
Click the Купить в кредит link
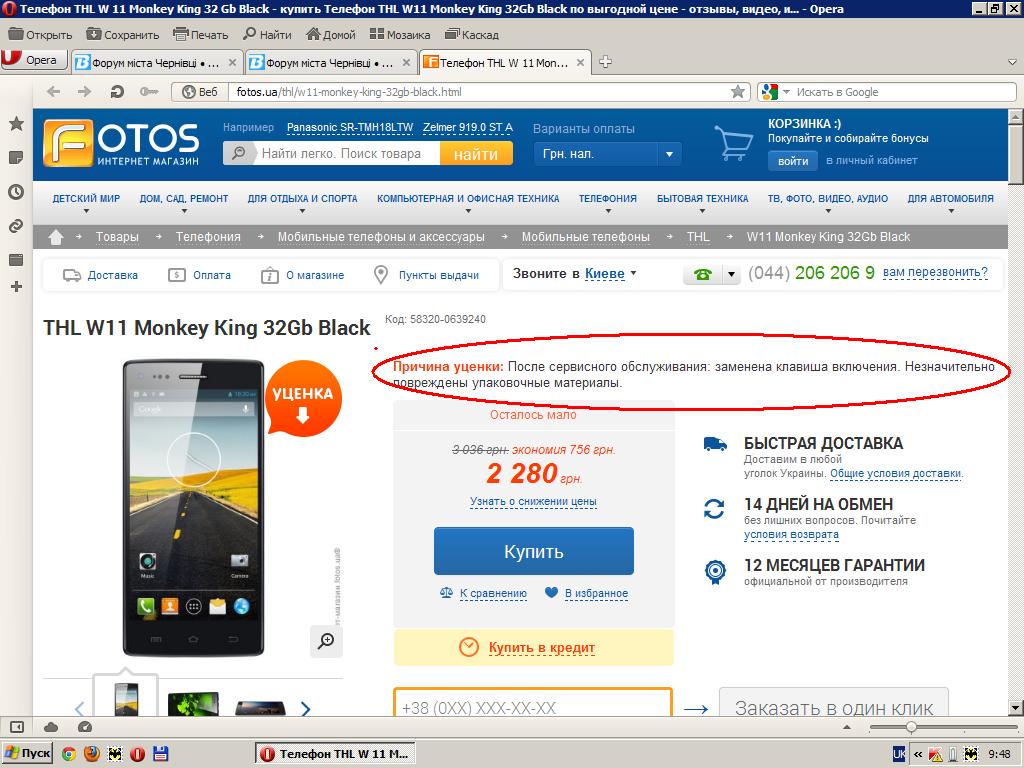541,647
